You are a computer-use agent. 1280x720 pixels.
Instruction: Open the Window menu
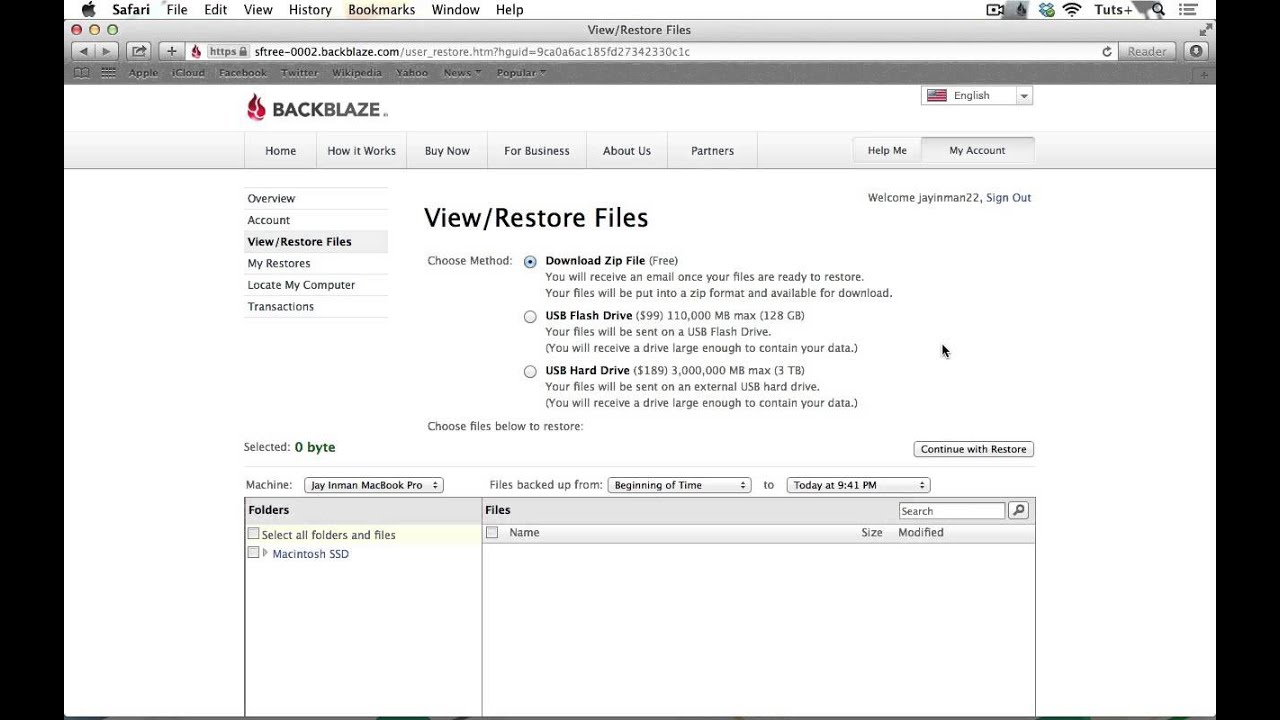click(455, 9)
